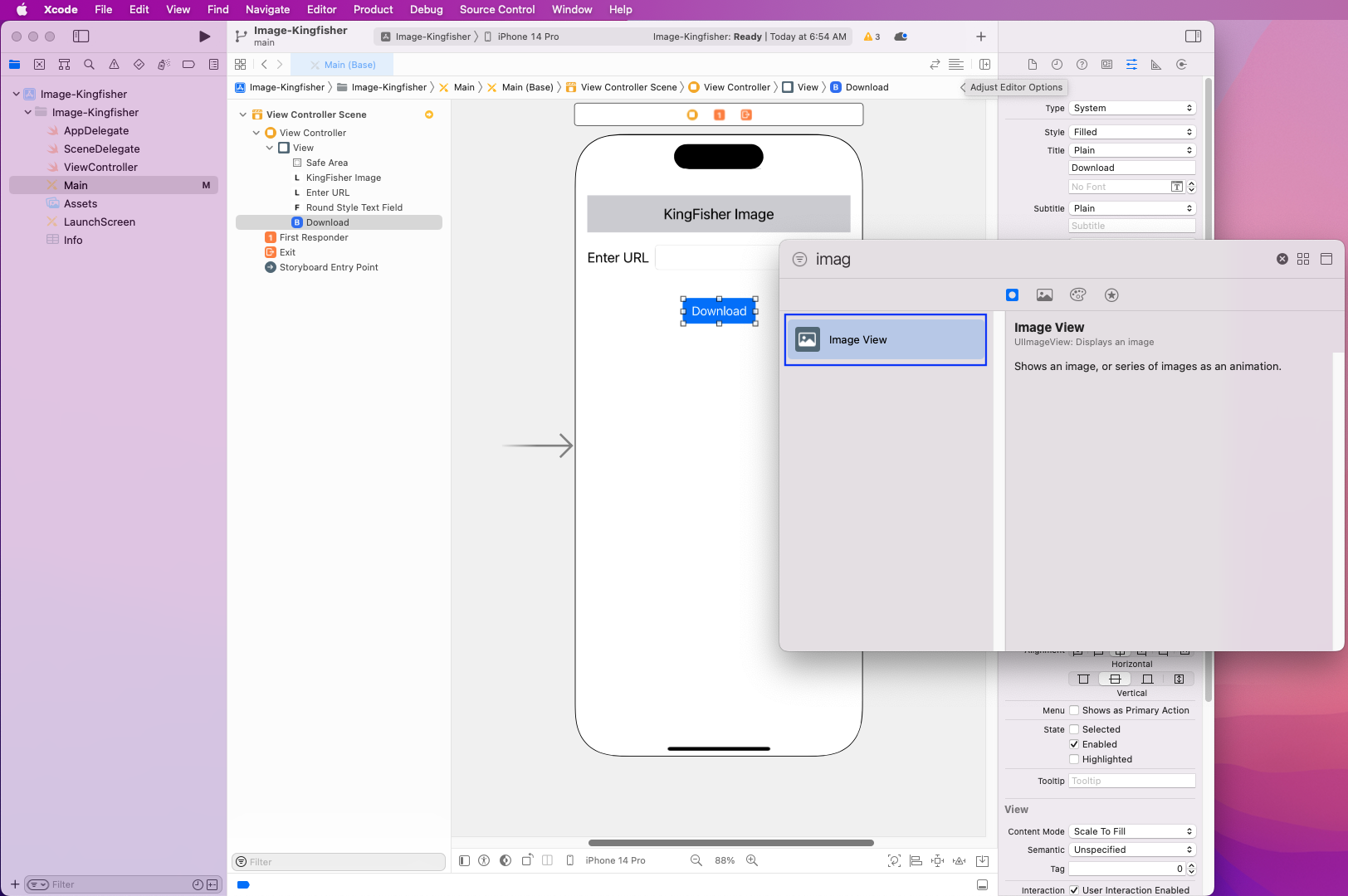The width and height of the screenshot is (1348, 896).
Task: Open the Editor menu
Action: [321, 10]
